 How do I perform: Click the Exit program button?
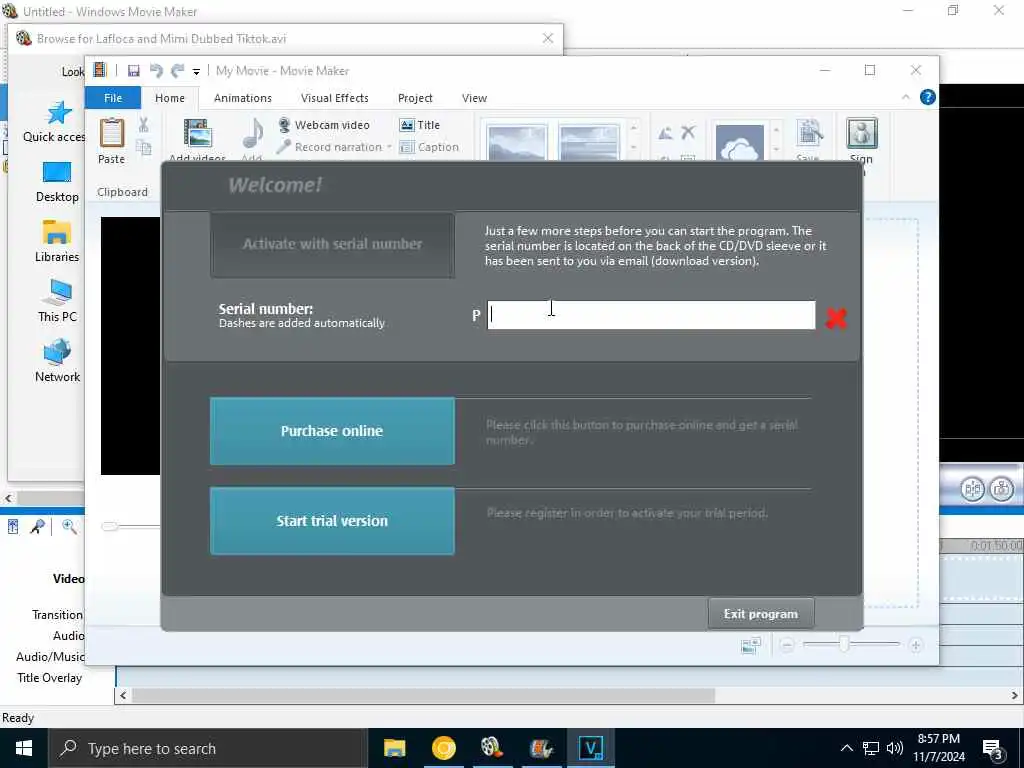point(761,614)
